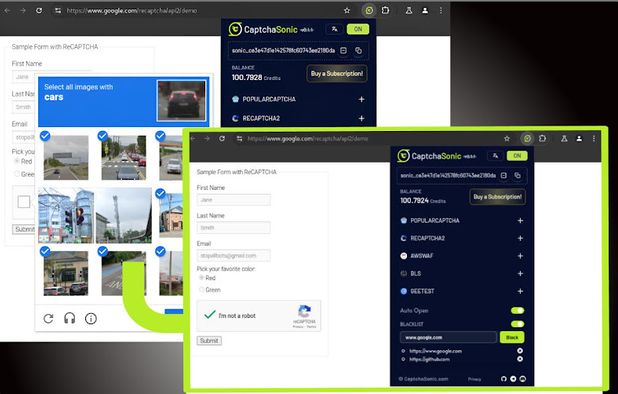Copy the sonic API key in the green-framed popup
Viewport: 618px width, 394px height.
point(517,175)
